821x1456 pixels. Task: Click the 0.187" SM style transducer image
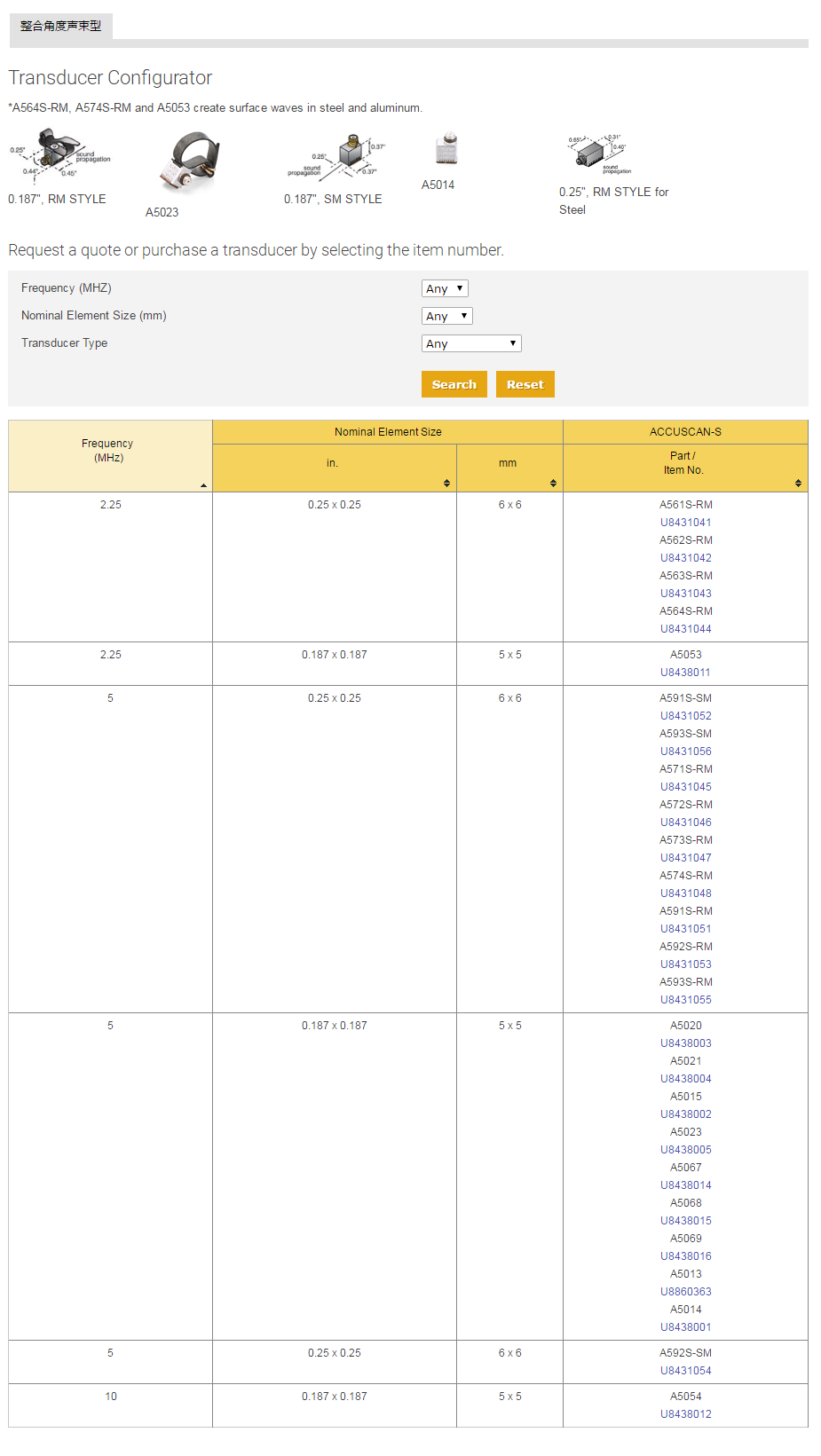(x=337, y=158)
